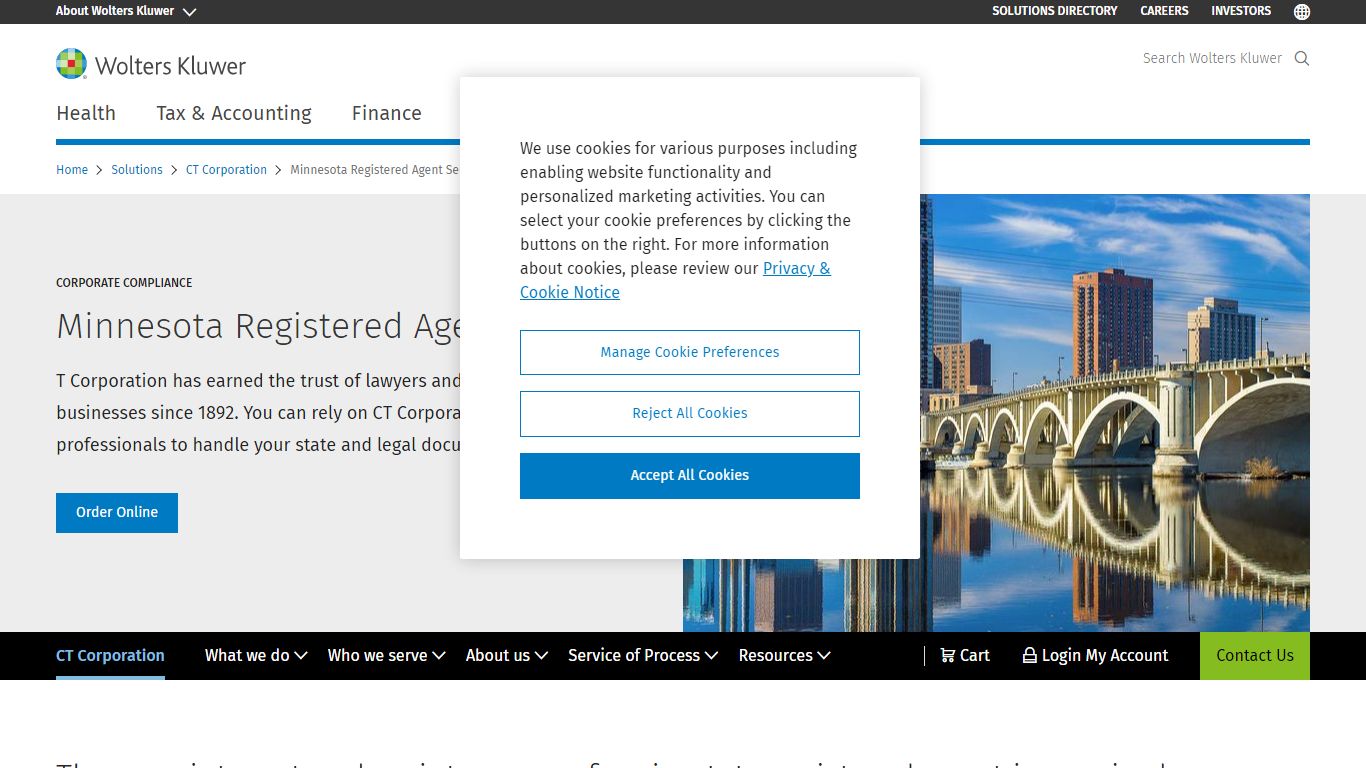Image resolution: width=1366 pixels, height=768 pixels.
Task: Go to Solutions Directory
Action: [x=1054, y=11]
